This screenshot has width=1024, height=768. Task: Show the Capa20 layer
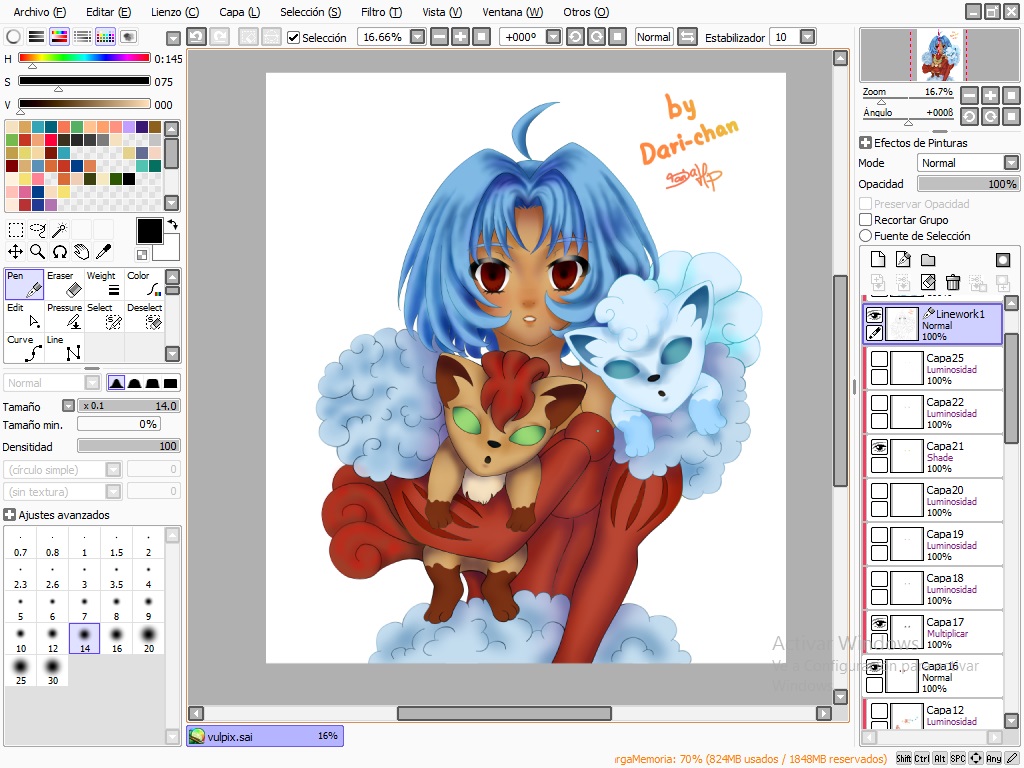[879, 491]
